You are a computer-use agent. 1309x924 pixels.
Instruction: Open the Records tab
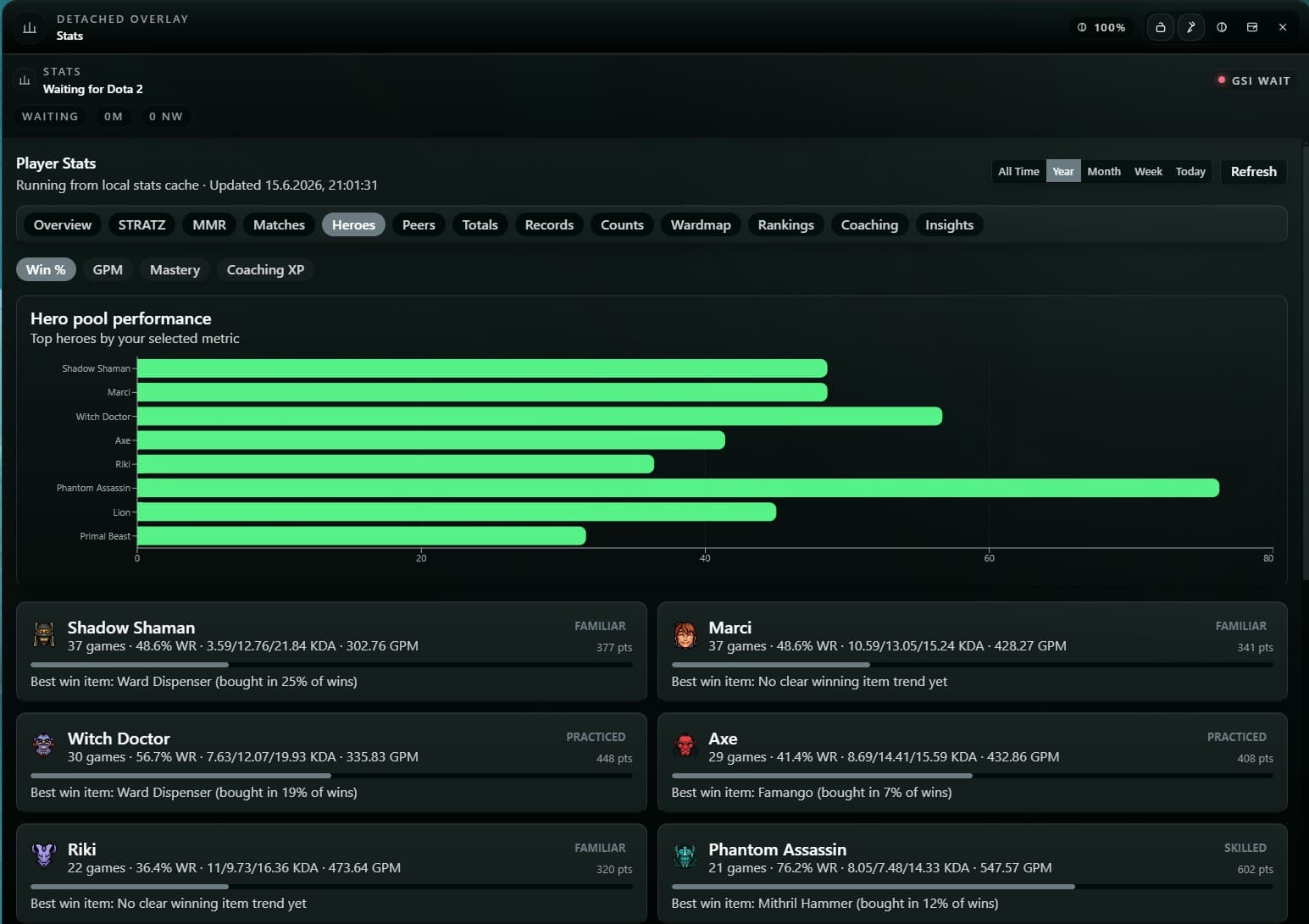pos(549,224)
